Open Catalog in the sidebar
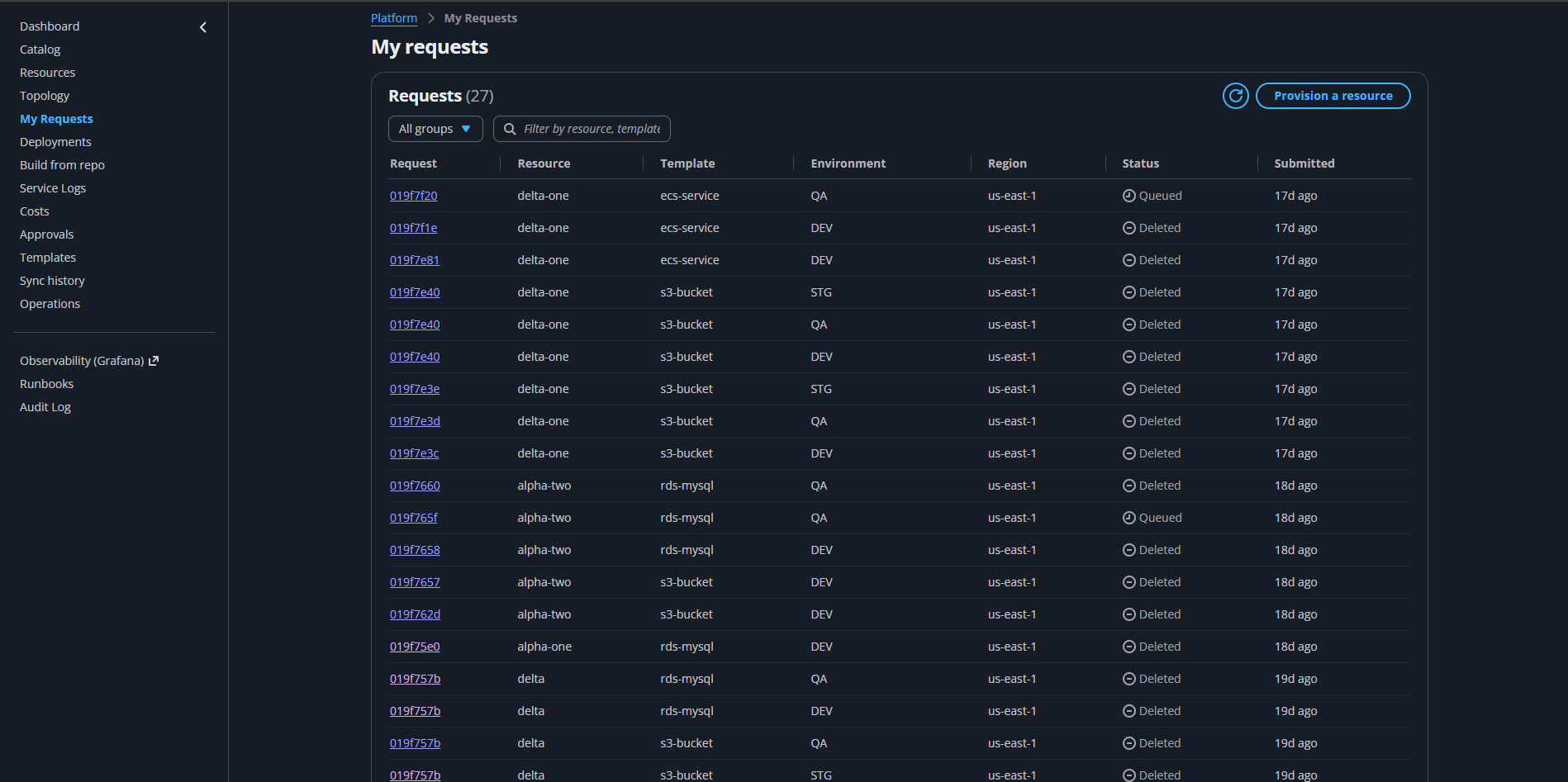Image resolution: width=1568 pixels, height=782 pixels. 40,50
